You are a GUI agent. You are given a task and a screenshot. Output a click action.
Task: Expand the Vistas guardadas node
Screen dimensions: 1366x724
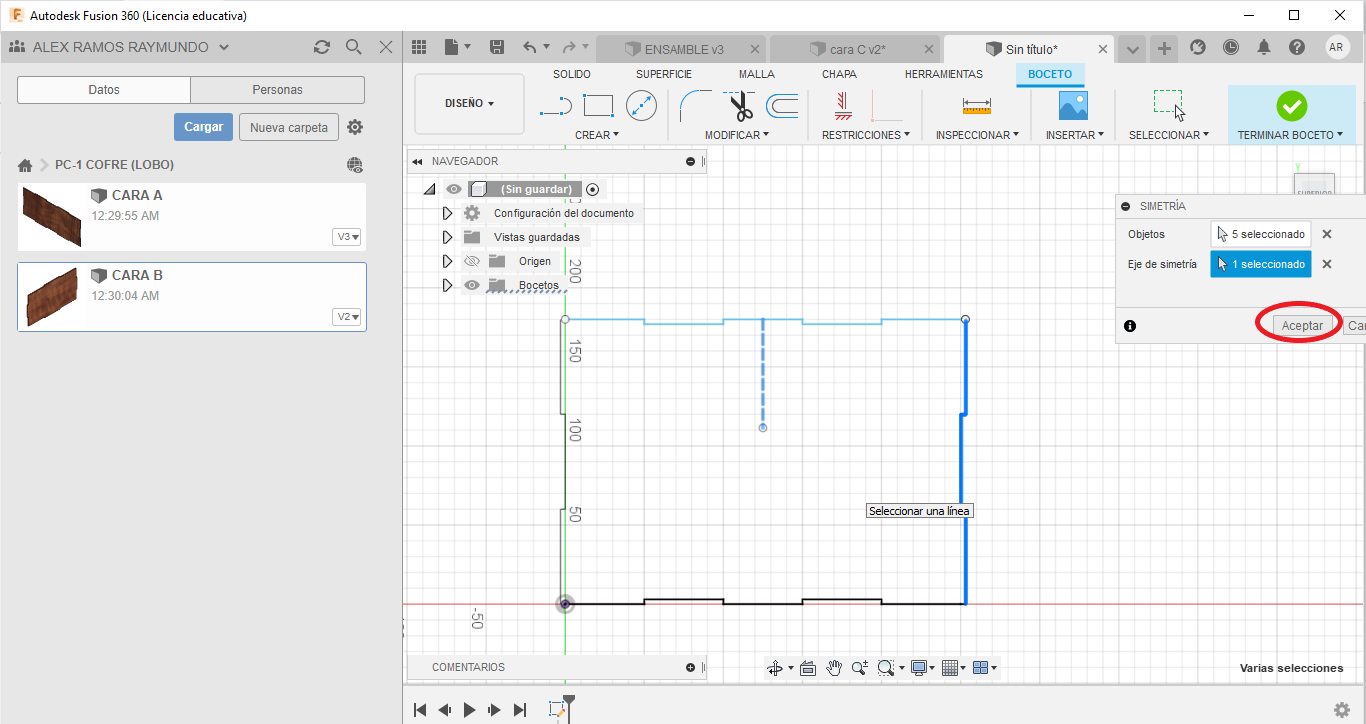(447, 237)
